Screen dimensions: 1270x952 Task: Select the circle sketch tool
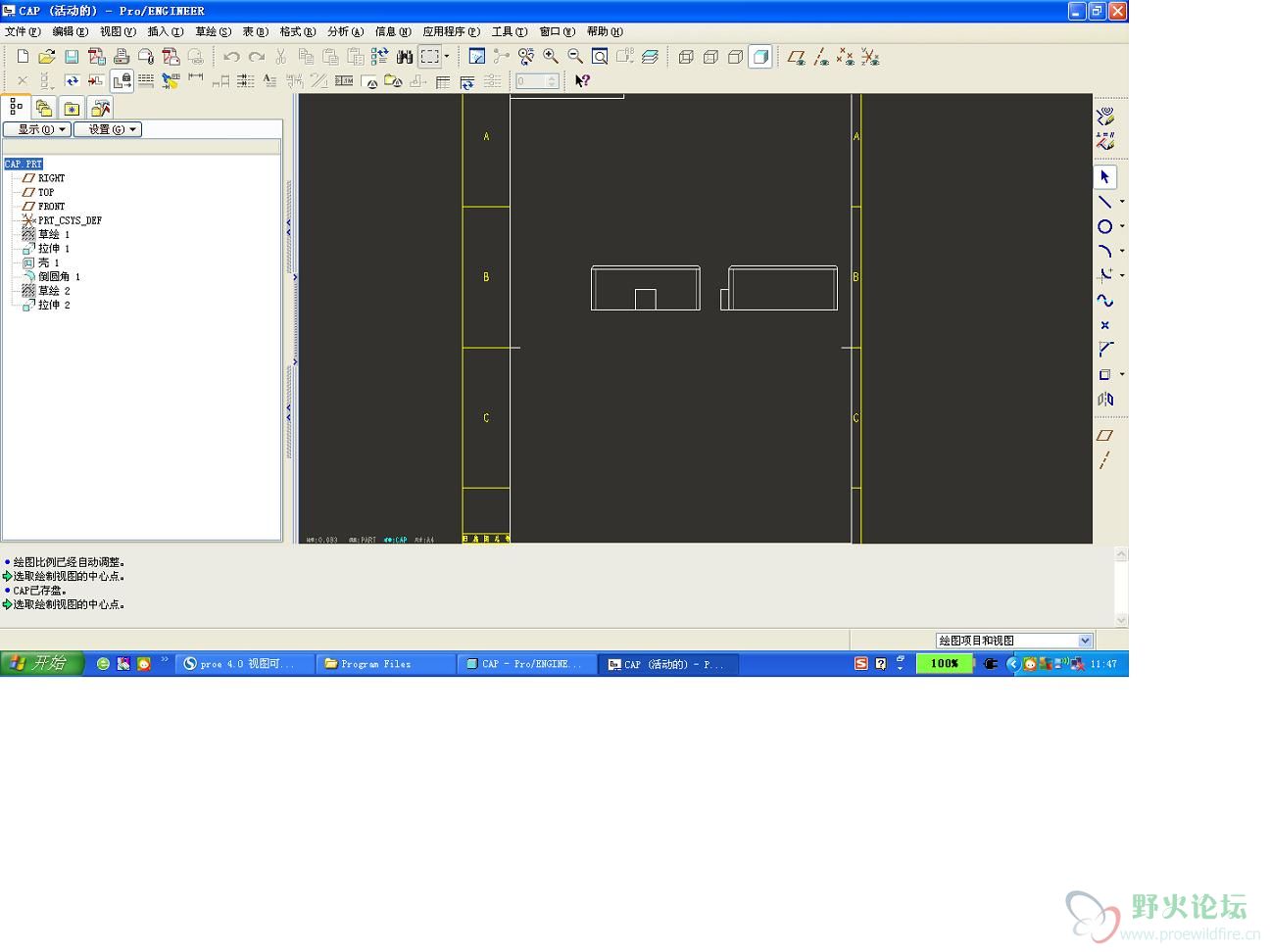point(1104,226)
